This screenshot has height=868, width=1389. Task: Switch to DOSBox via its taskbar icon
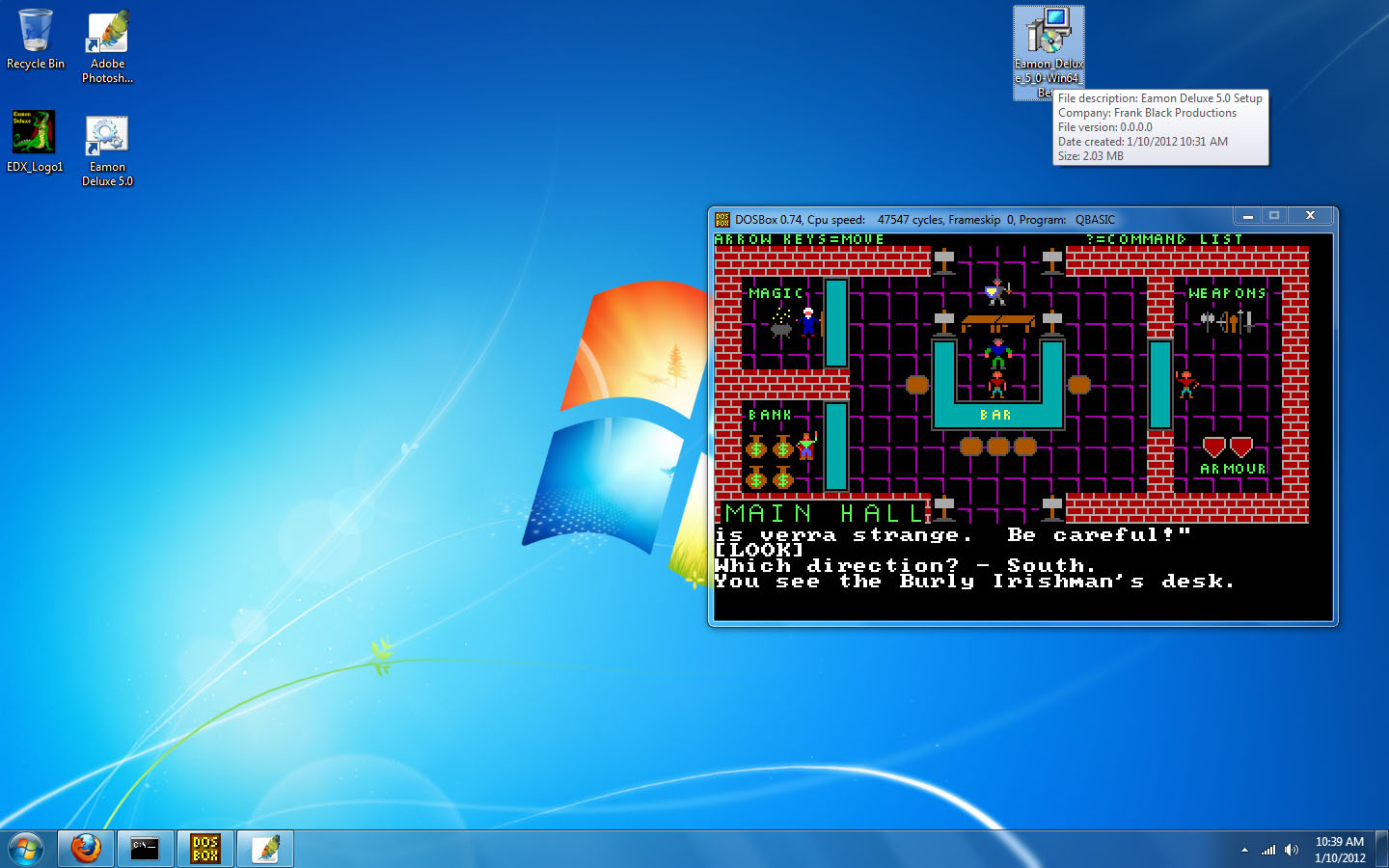pyautogui.click(x=205, y=849)
